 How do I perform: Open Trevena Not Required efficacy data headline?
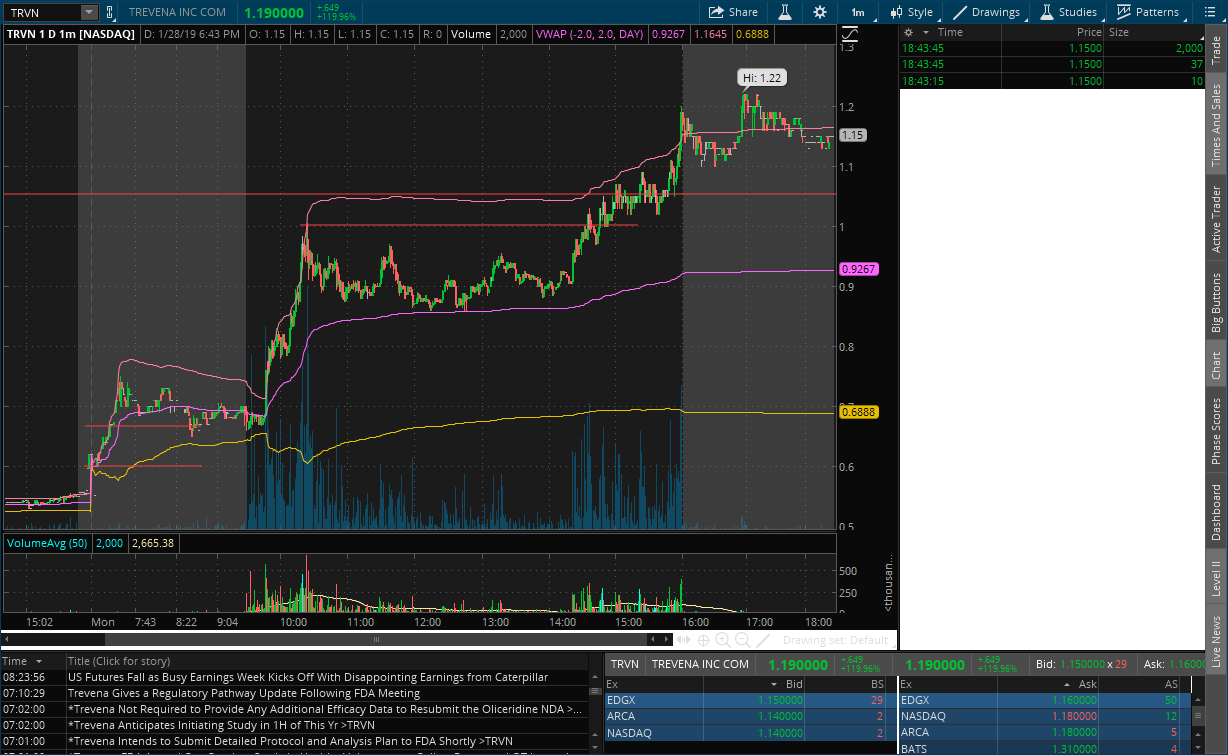pyautogui.click(x=325, y=709)
